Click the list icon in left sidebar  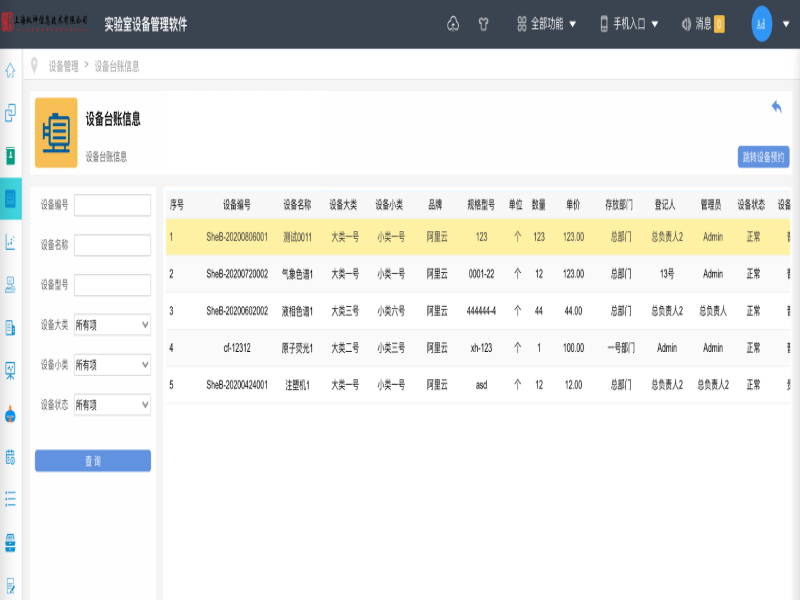[x=10, y=497]
